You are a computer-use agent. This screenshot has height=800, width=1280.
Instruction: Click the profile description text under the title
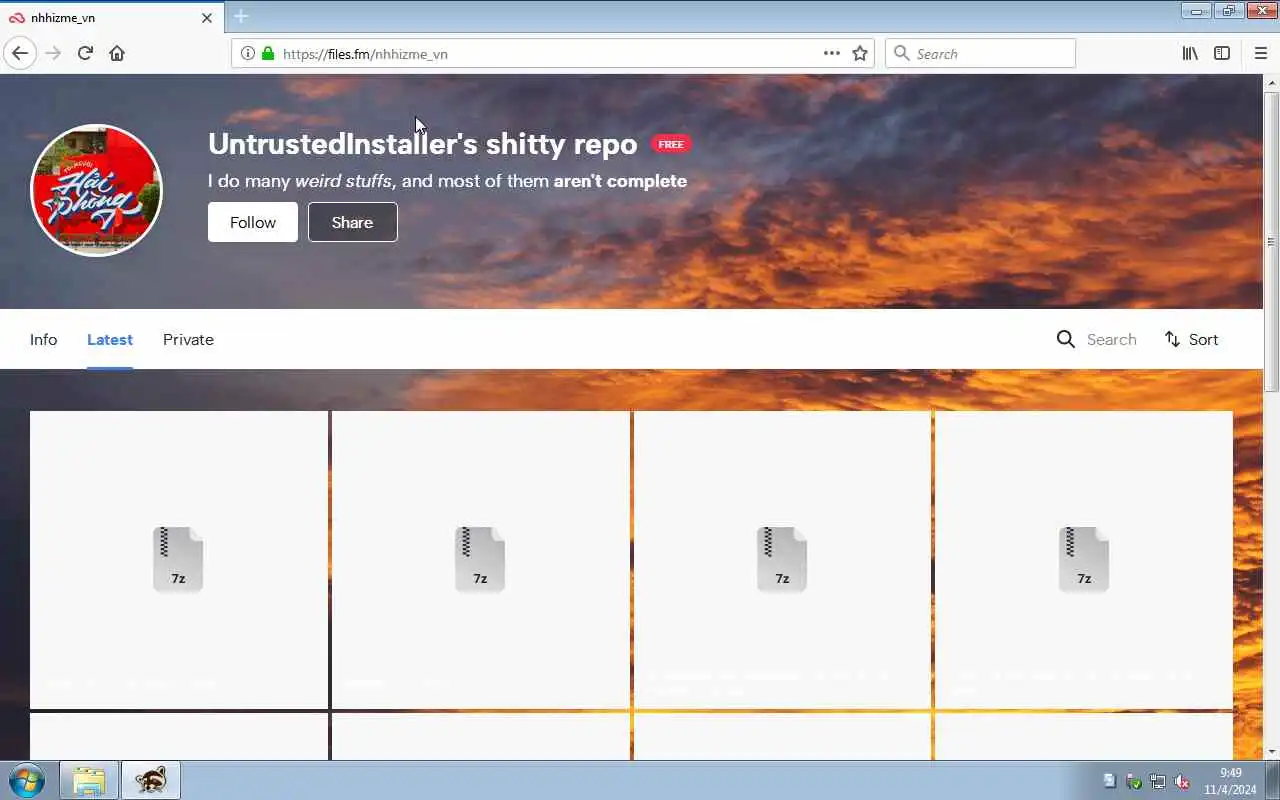click(447, 181)
